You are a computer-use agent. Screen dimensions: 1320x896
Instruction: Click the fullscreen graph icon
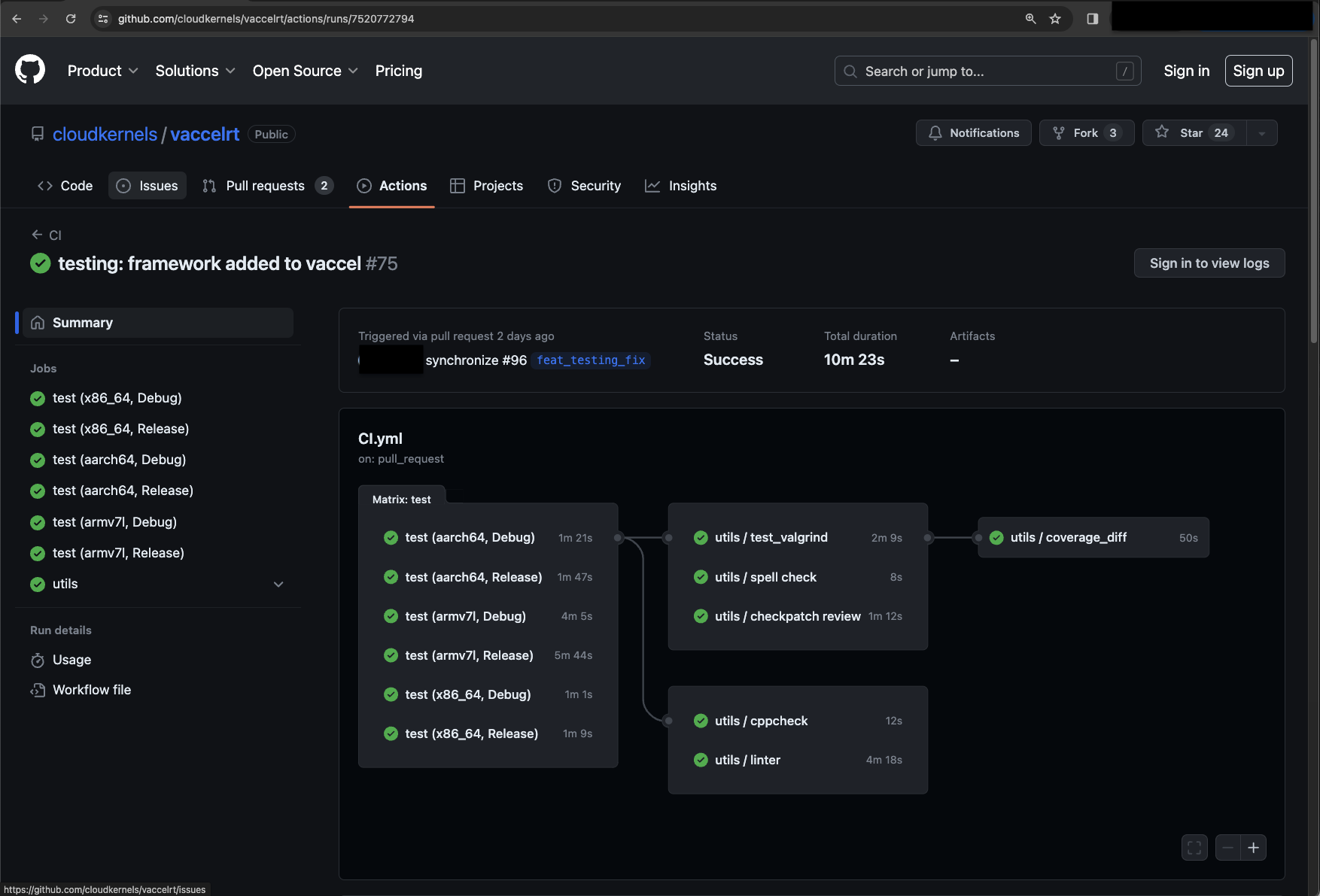click(1194, 848)
